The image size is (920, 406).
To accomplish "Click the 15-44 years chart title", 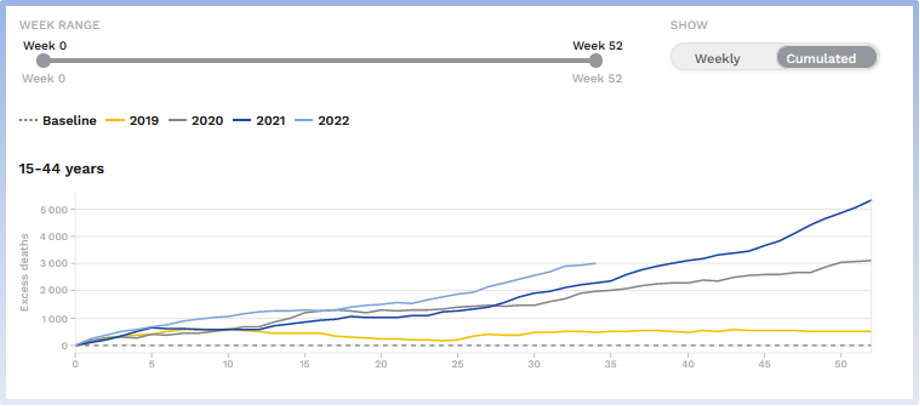I will [61, 169].
